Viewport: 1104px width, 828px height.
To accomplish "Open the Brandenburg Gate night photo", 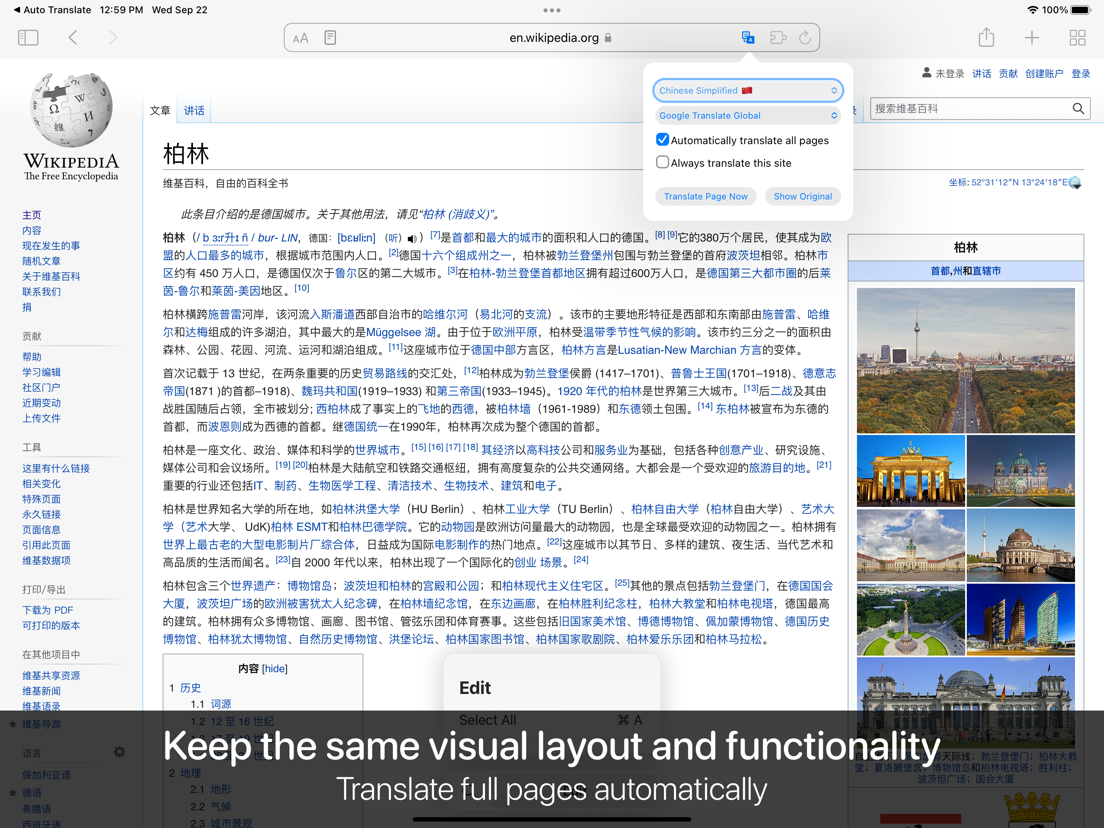I will [910, 470].
